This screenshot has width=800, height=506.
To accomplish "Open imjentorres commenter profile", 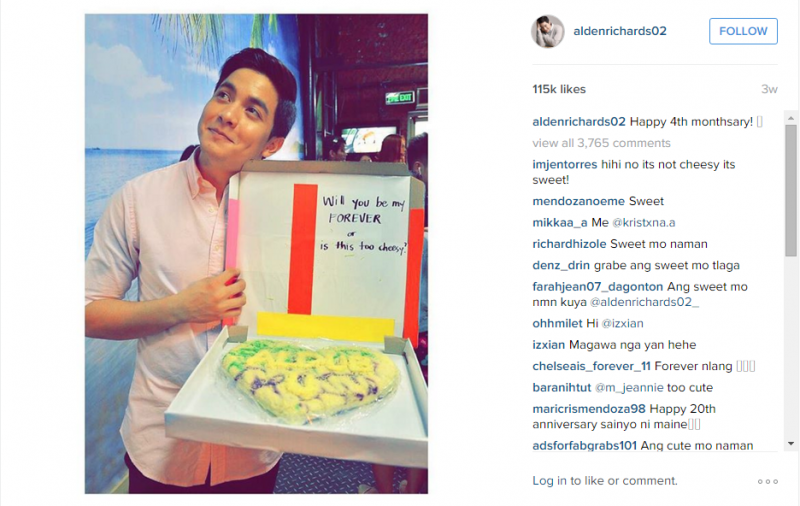I will 564,164.
